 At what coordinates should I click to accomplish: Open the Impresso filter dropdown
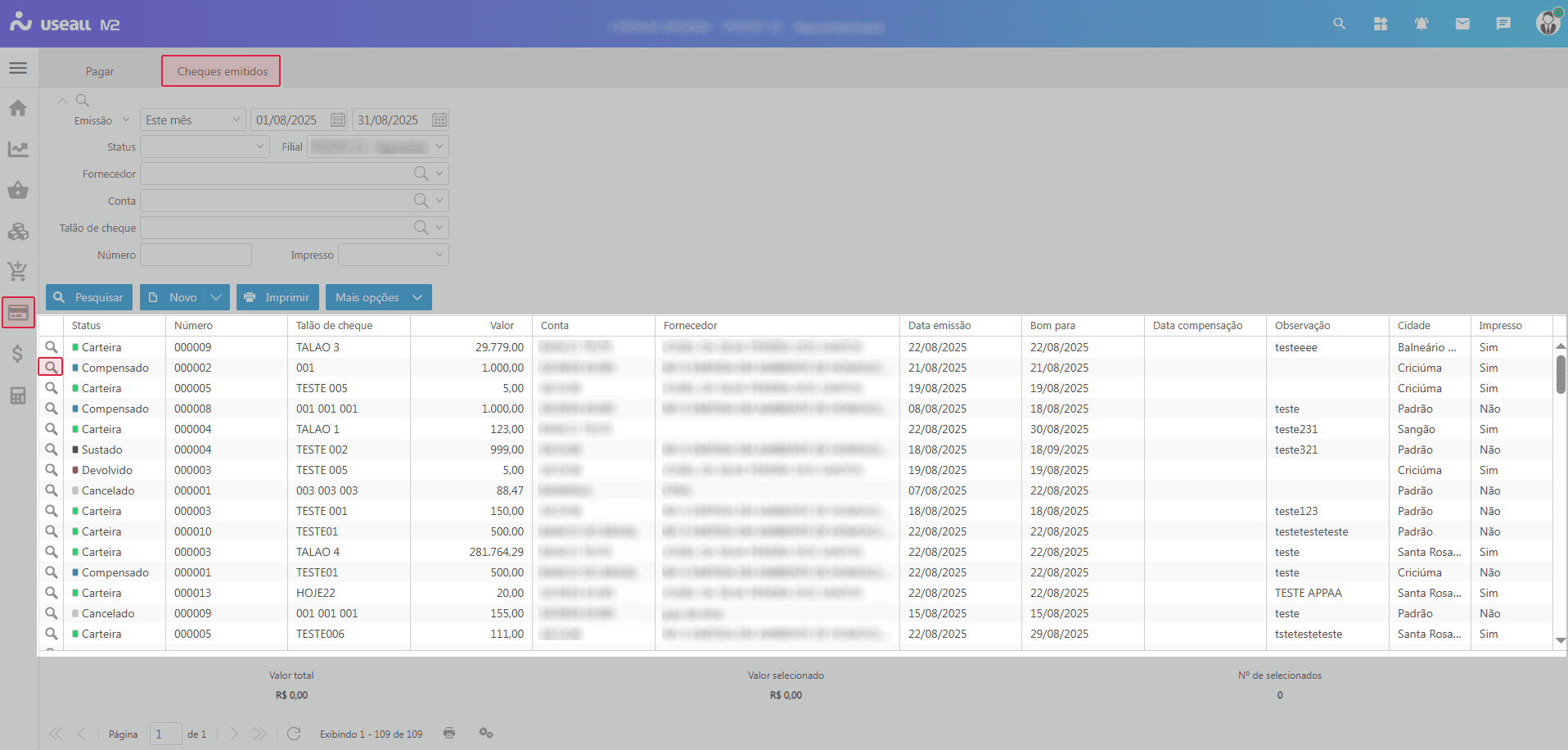tap(439, 255)
